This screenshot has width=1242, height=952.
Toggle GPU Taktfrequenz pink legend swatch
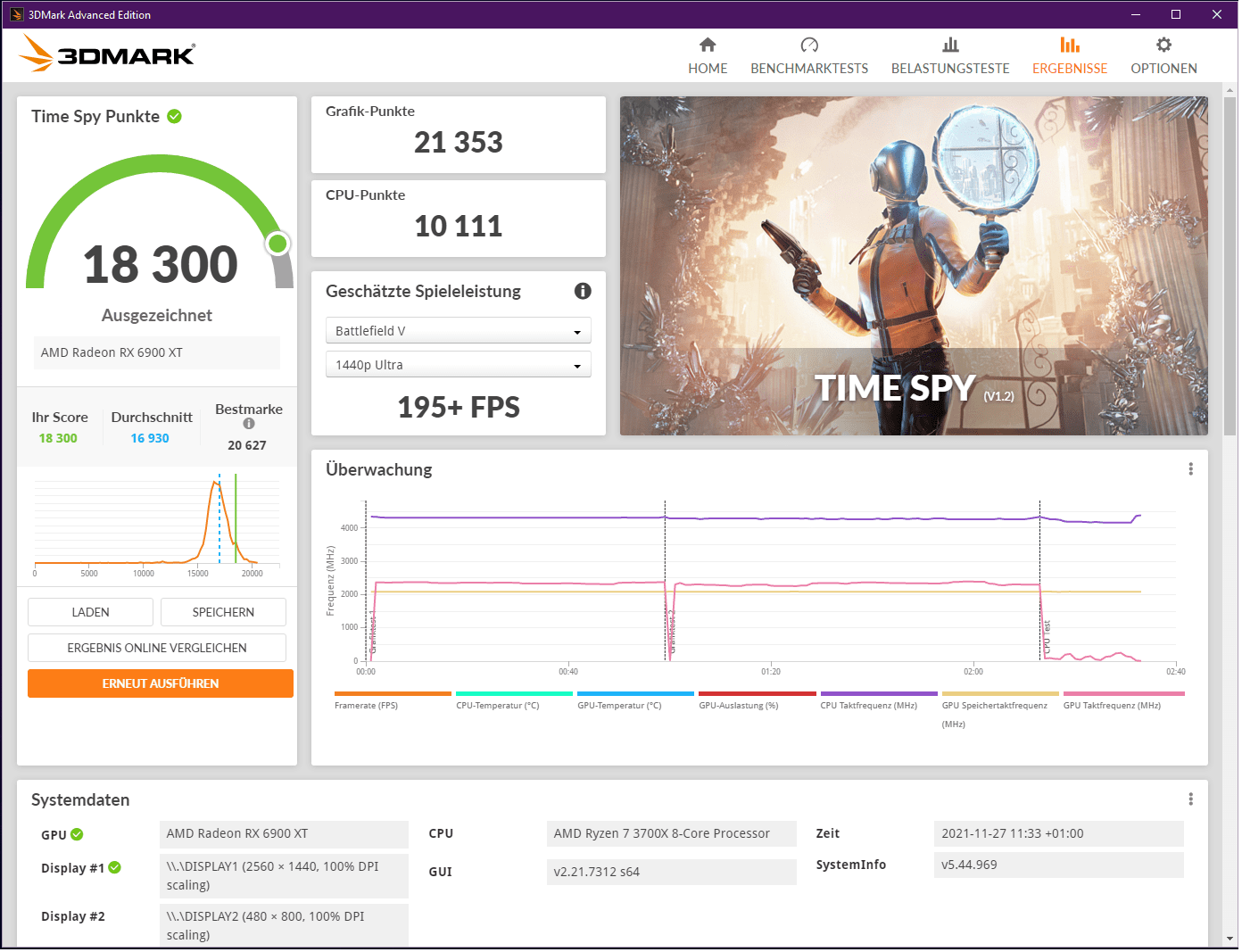click(1124, 693)
